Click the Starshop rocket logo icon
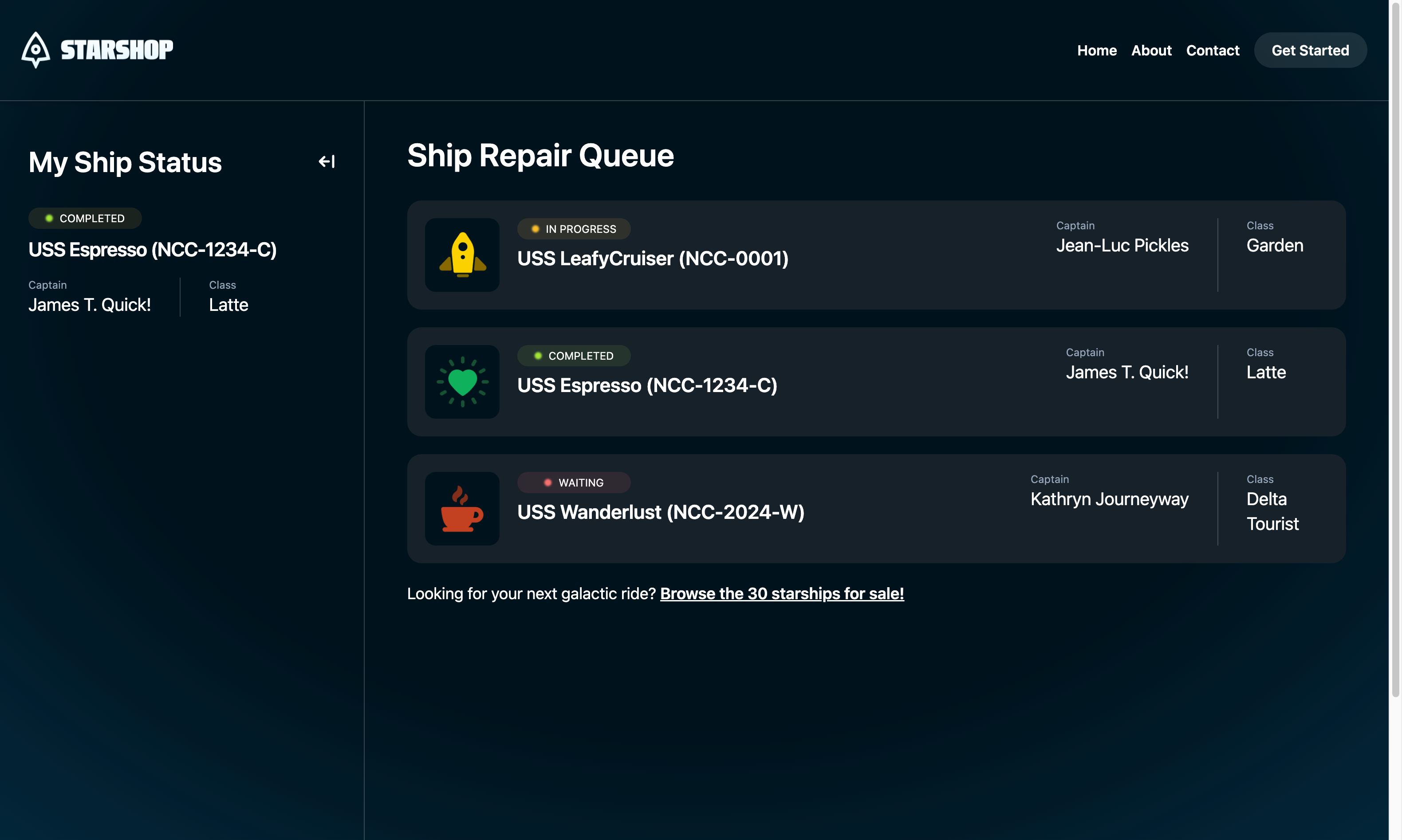 [x=35, y=50]
